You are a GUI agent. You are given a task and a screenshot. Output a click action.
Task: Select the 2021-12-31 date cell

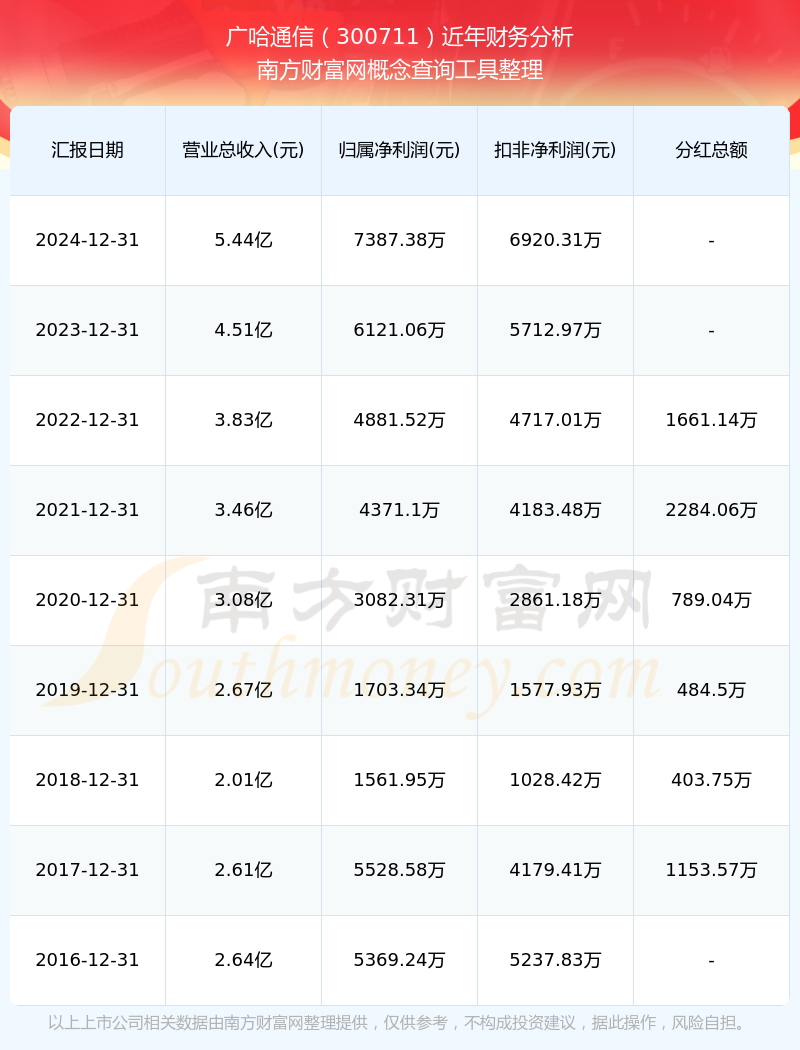click(x=87, y=510)
